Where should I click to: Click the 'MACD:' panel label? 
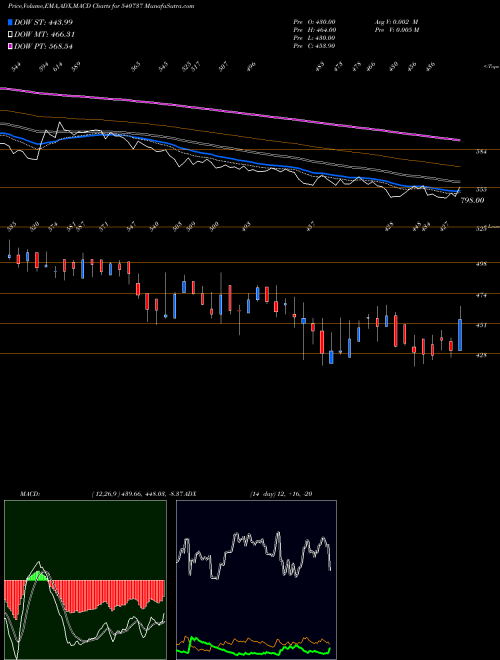coord(29,494)
